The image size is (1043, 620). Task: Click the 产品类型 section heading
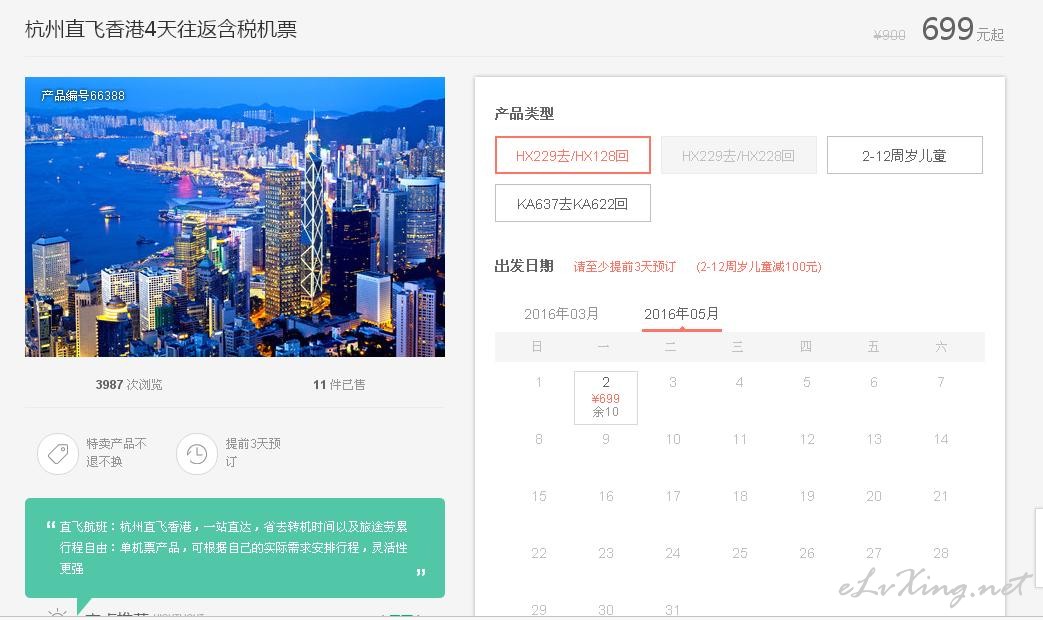524,114
